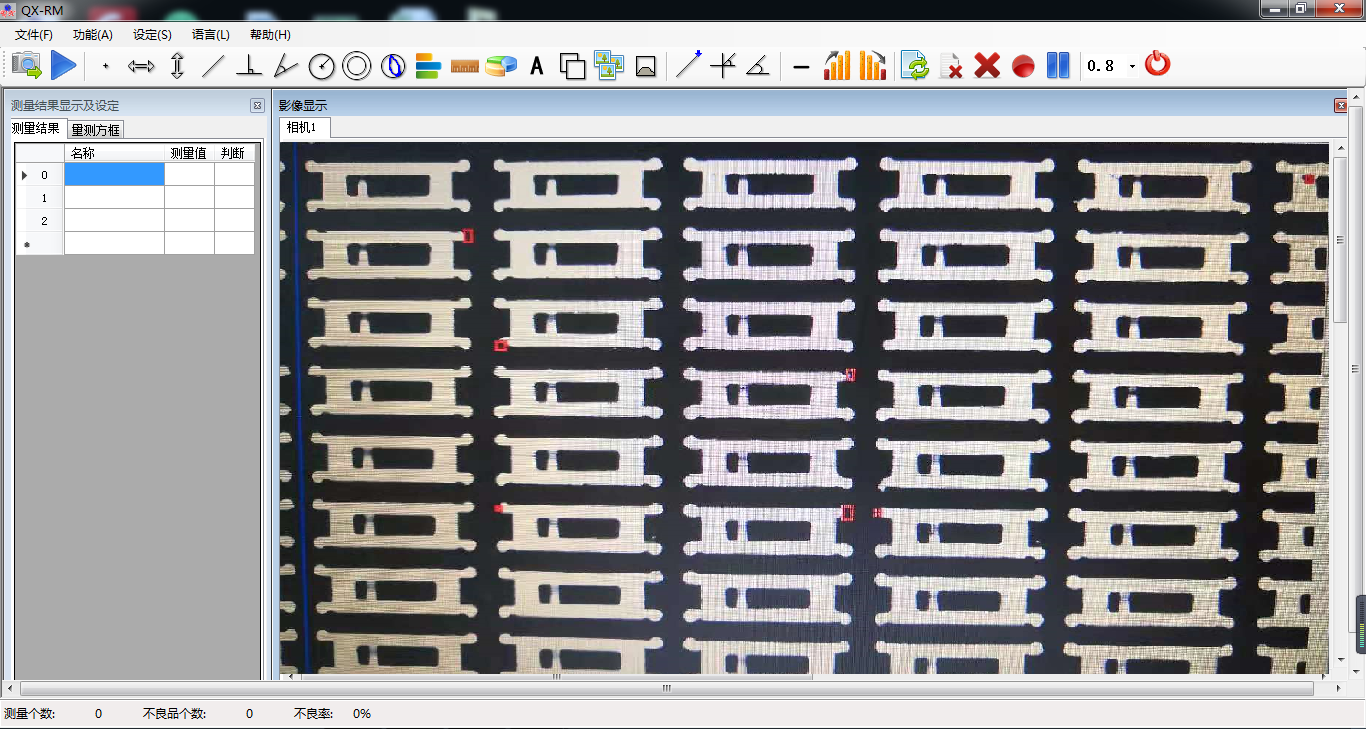Click the orange ruler calibration icon
This screenshot has height=729, width=1366.
click(465, 67)
